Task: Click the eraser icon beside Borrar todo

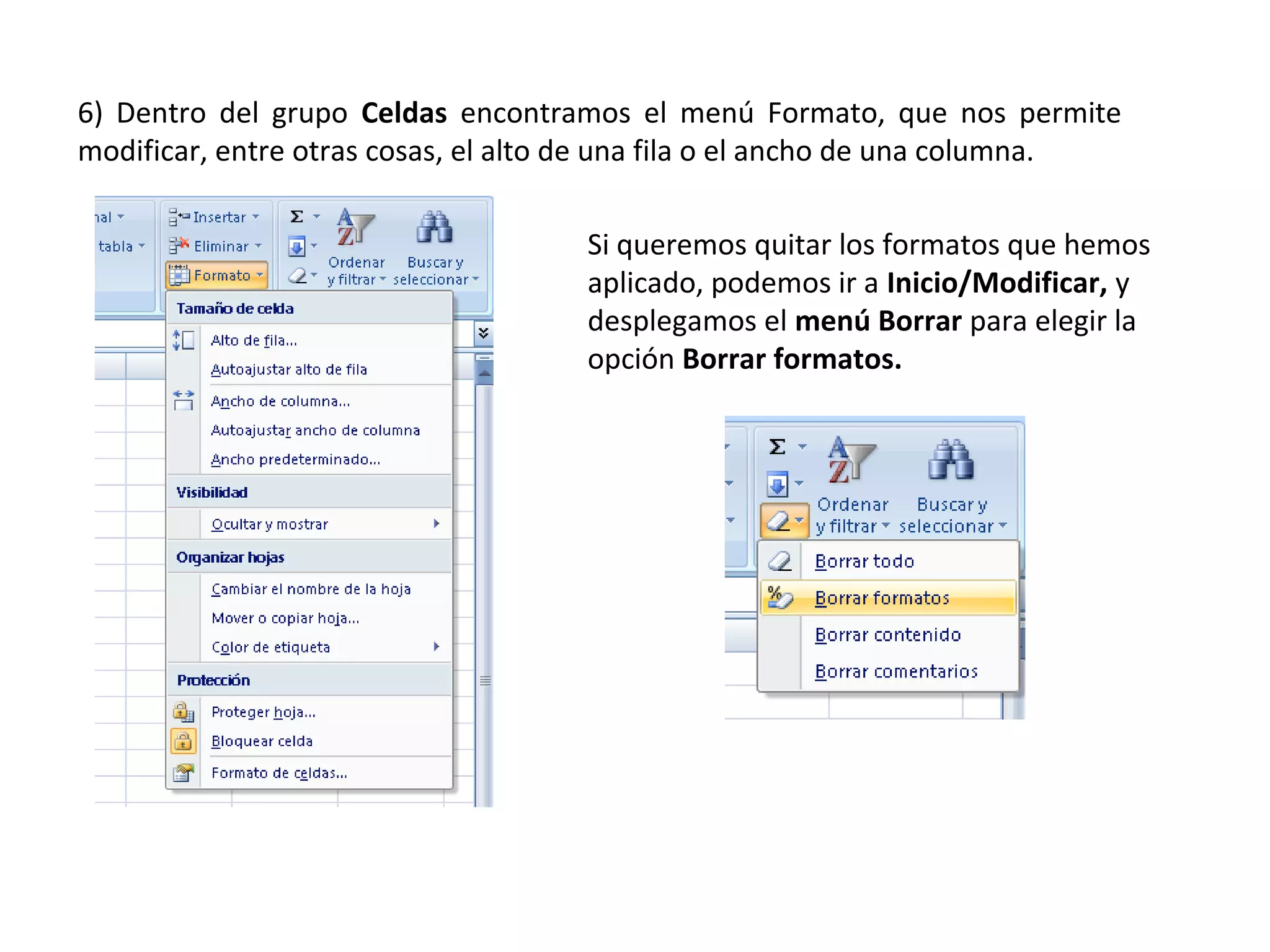Action: (x=780, y=562)
